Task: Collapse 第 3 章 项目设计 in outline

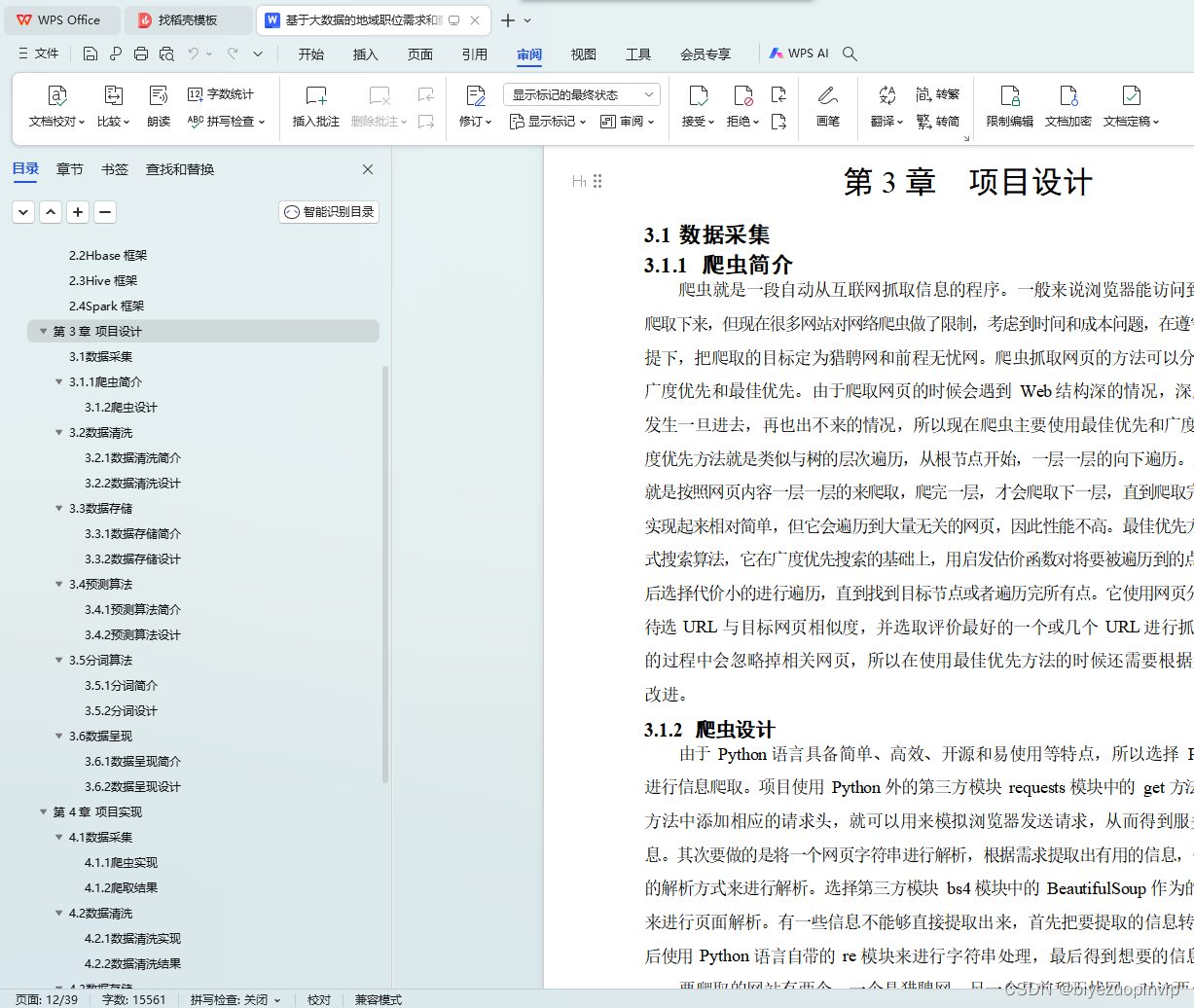Action: point(43,331)
